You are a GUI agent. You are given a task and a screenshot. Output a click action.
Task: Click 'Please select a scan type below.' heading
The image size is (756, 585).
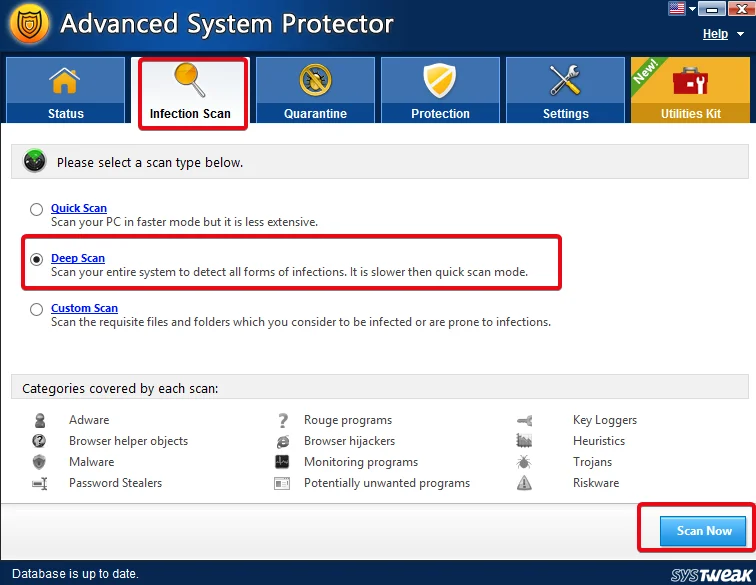(x=150, y=163)
